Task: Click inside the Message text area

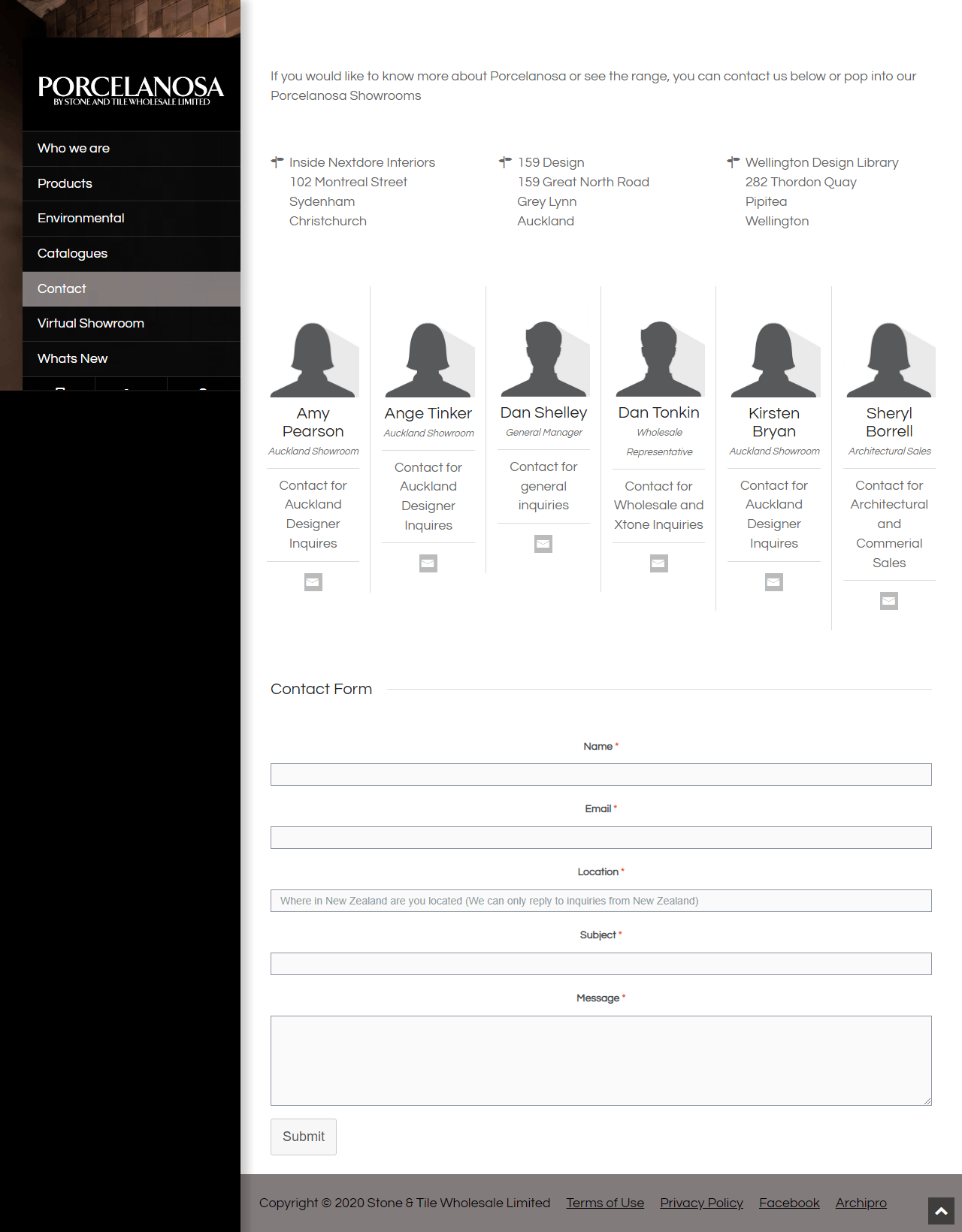Action: coord(601,1061)
